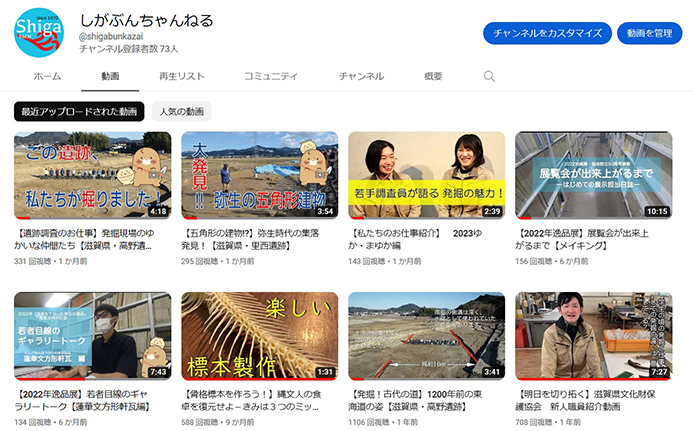Screen dimensions: 693x431
Task: Click the Shiga channel avatar logo
Action: point(40,33)
